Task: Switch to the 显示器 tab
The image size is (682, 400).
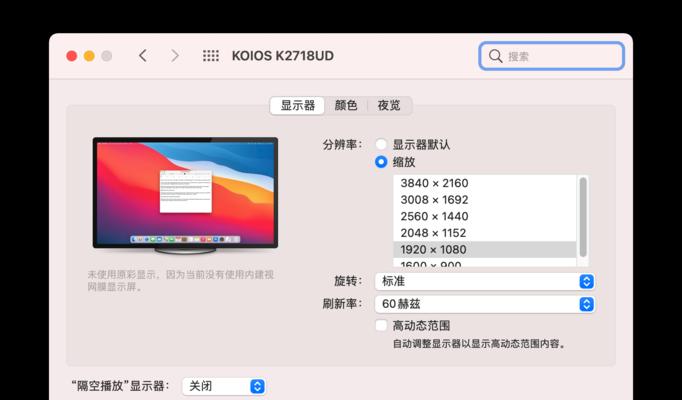Action: tap(298, 106)
